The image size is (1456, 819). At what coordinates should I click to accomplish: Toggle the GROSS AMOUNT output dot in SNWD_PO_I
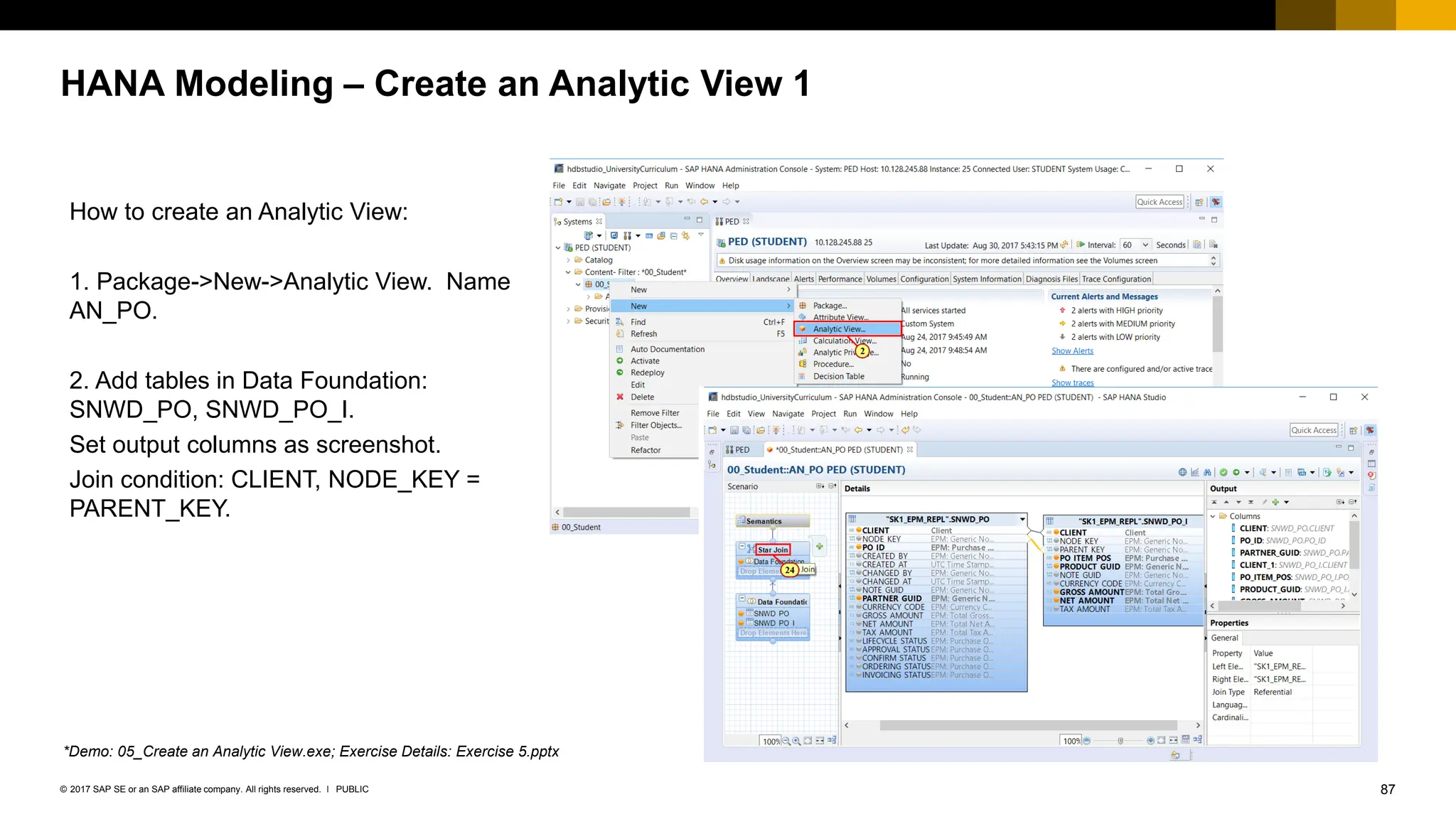tap(1056, 592)
